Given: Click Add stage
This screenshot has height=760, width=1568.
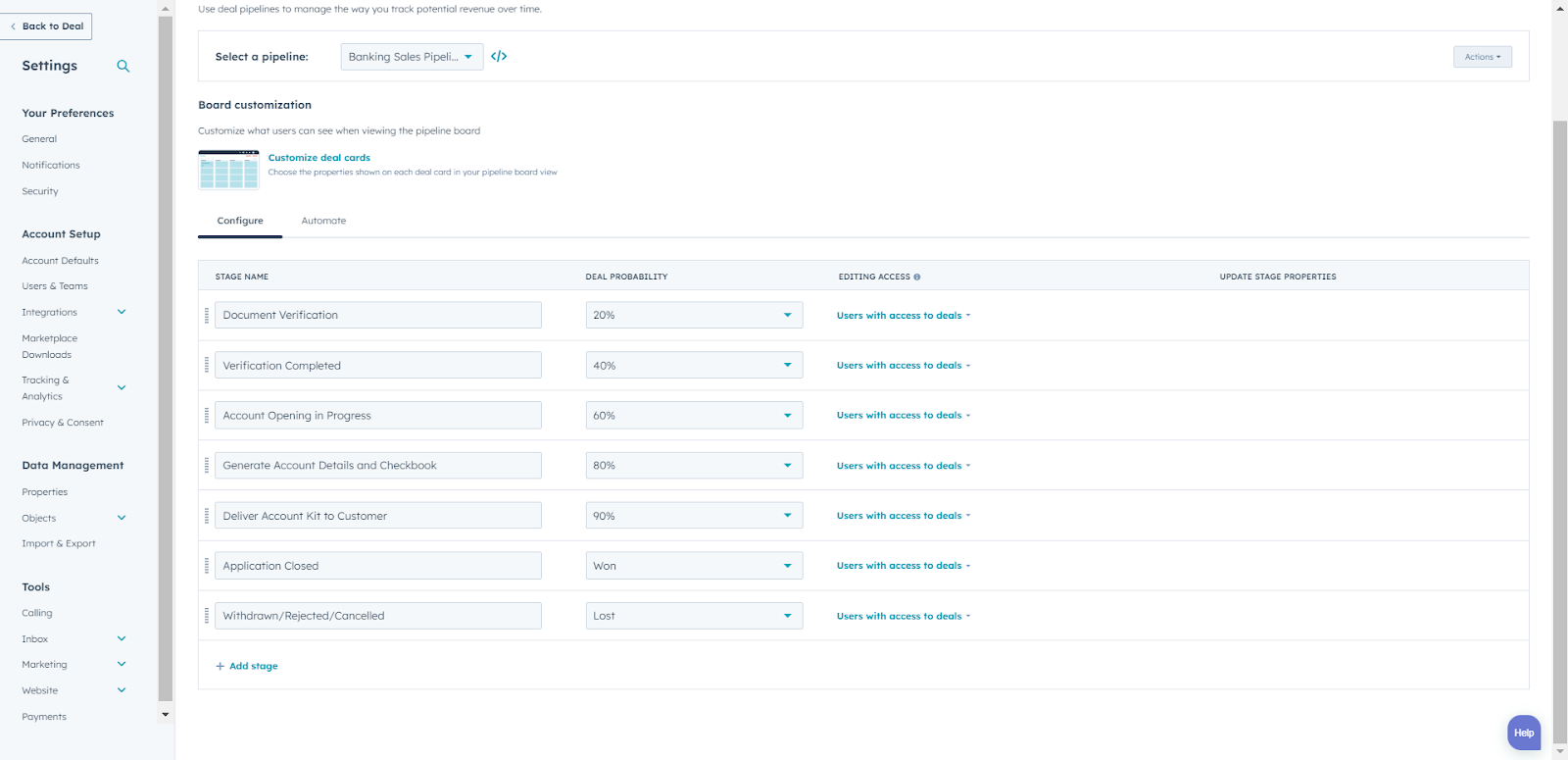Looking at the screenshot, I should 247,666.
